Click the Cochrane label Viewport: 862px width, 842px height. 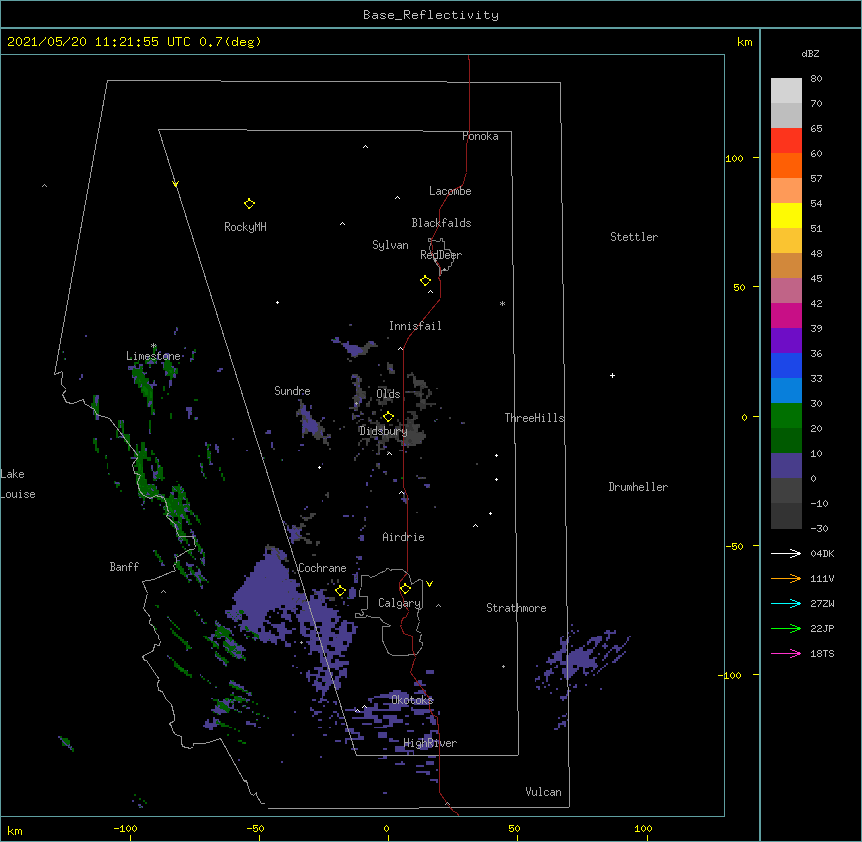click(322, 568)
